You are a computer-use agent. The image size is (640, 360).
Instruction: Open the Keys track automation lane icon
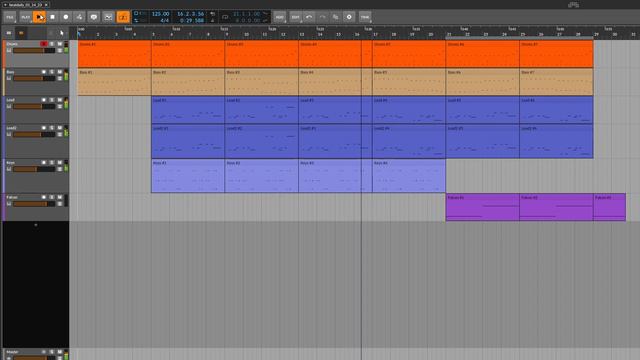60,169
